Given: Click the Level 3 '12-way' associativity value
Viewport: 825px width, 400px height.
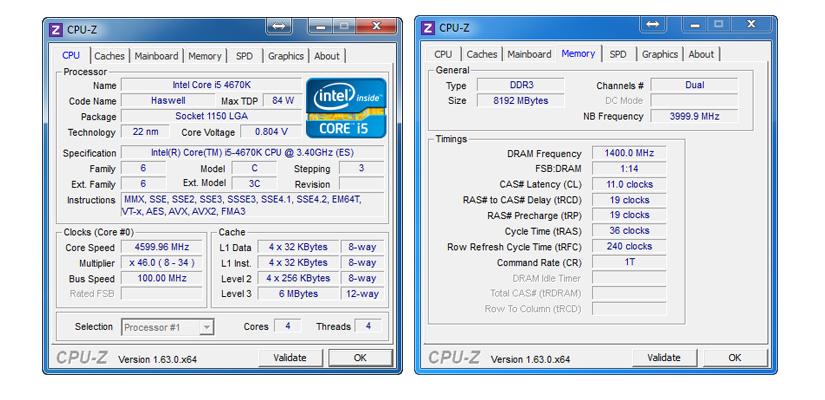Looking at the screenshot, I should pyautogui.click(x=363, y=294).
